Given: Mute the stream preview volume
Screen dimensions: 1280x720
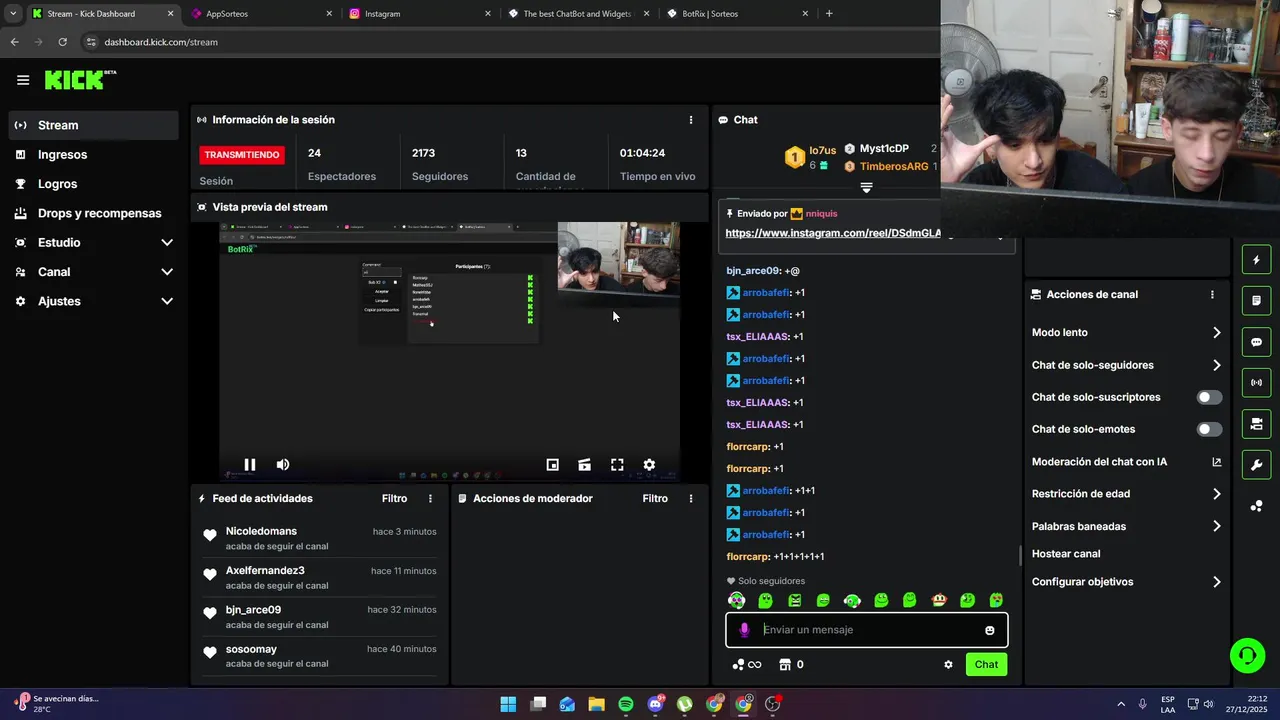Looking at the screenshot, I should click(283, 465).
